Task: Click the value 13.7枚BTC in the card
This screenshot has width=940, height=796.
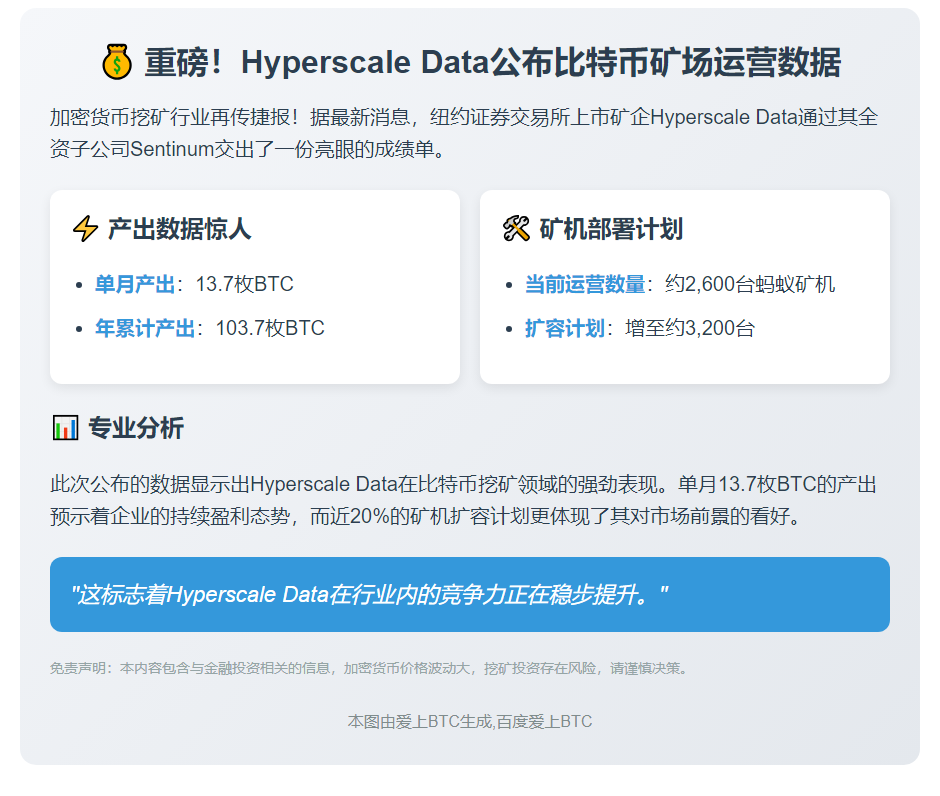Action: 245,284
